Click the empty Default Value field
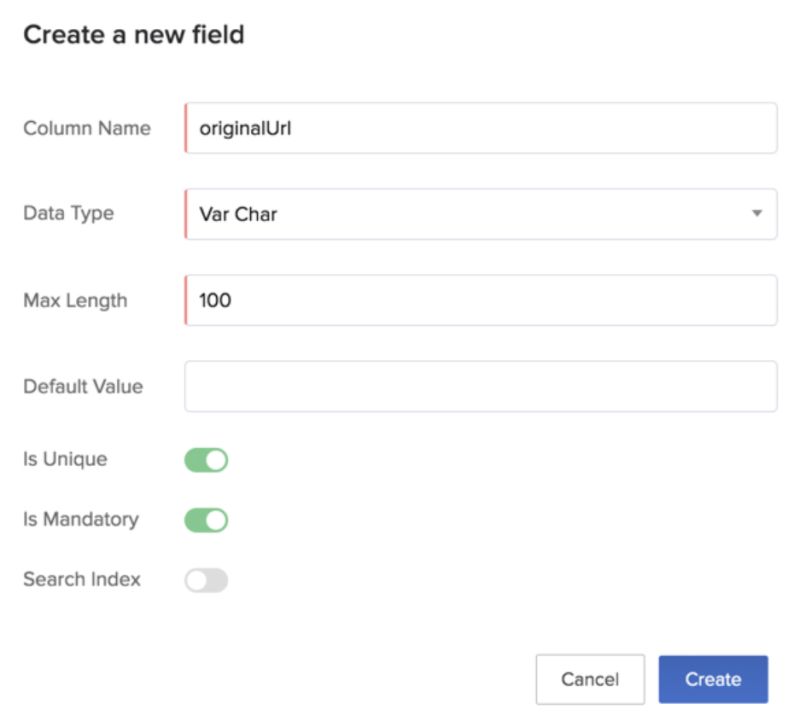Viewport: 800px width, 727px height. 480,386
